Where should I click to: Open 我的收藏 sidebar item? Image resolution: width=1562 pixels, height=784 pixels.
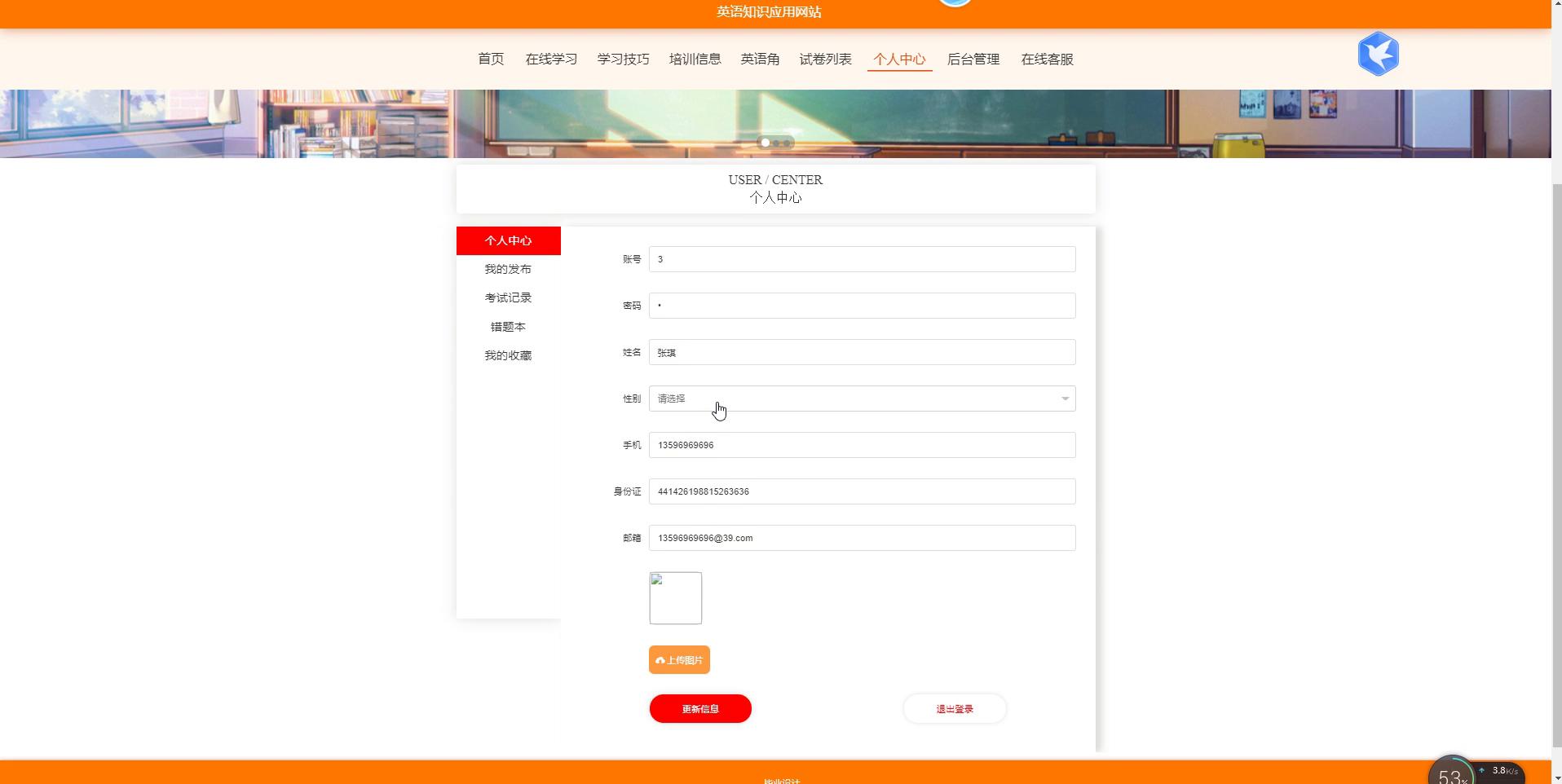[x=508, y=356]
